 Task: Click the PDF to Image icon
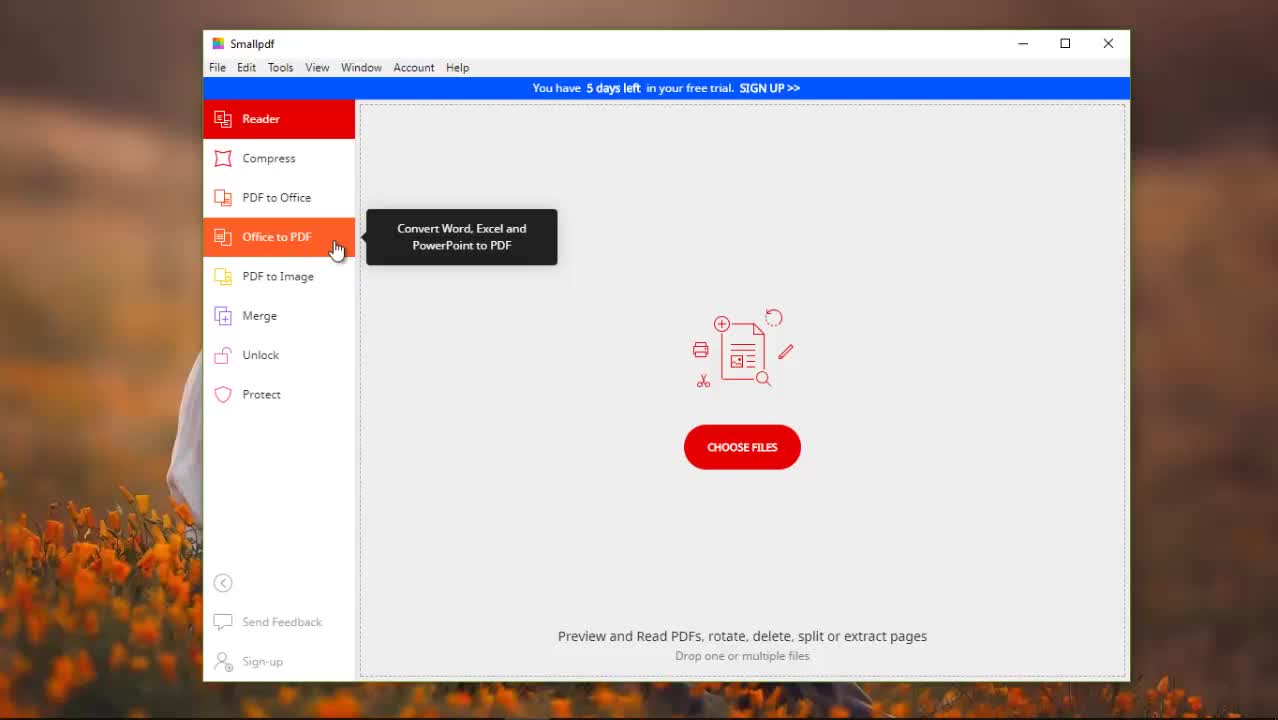click(223, 276)
